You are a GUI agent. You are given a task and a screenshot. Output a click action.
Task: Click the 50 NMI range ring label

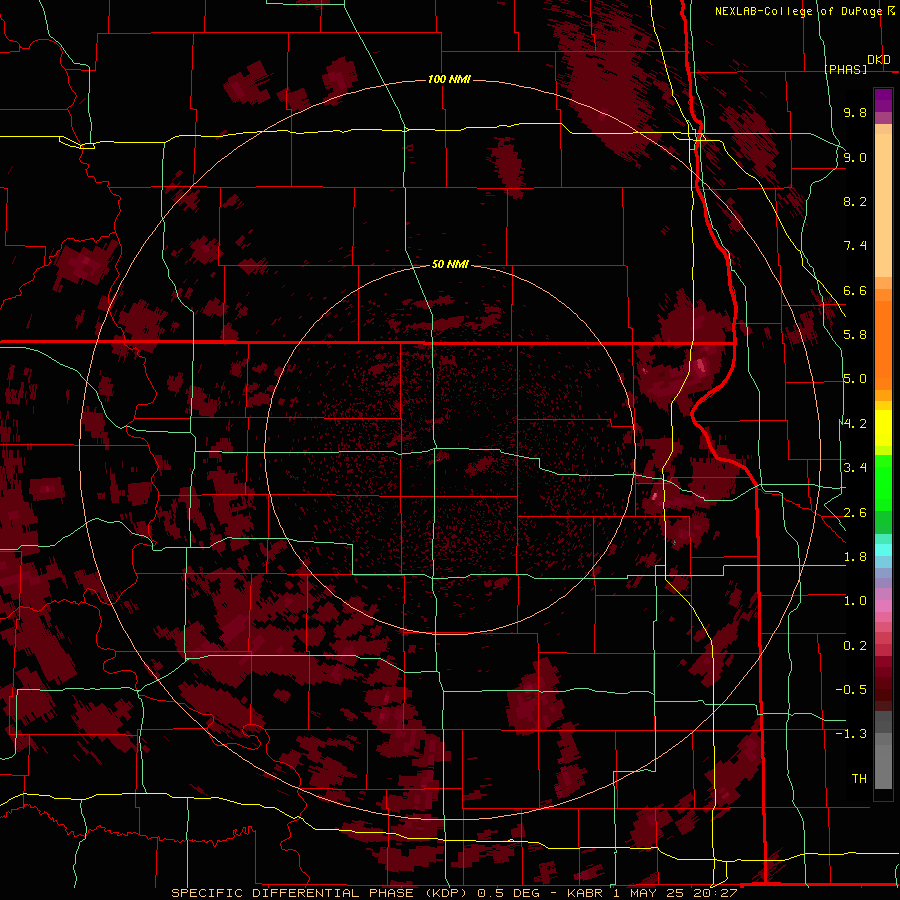click(x=450, y=264)
